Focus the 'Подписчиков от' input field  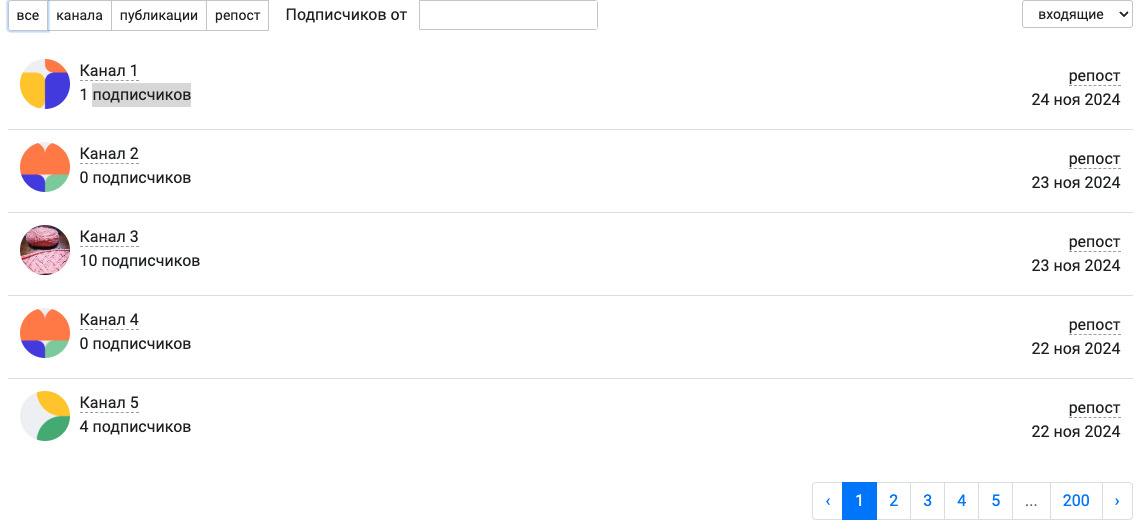(508, 15)
